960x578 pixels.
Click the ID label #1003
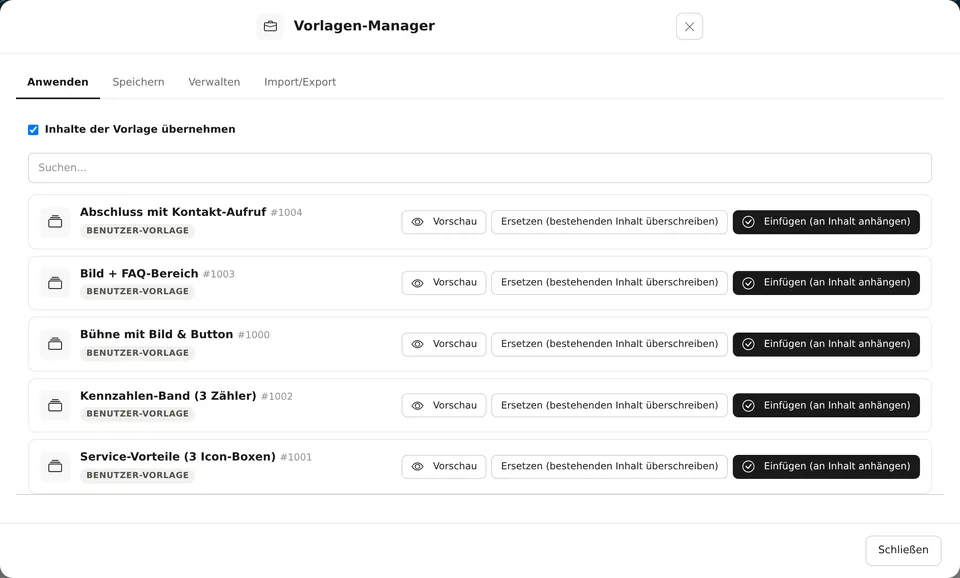tap(219, 274)
